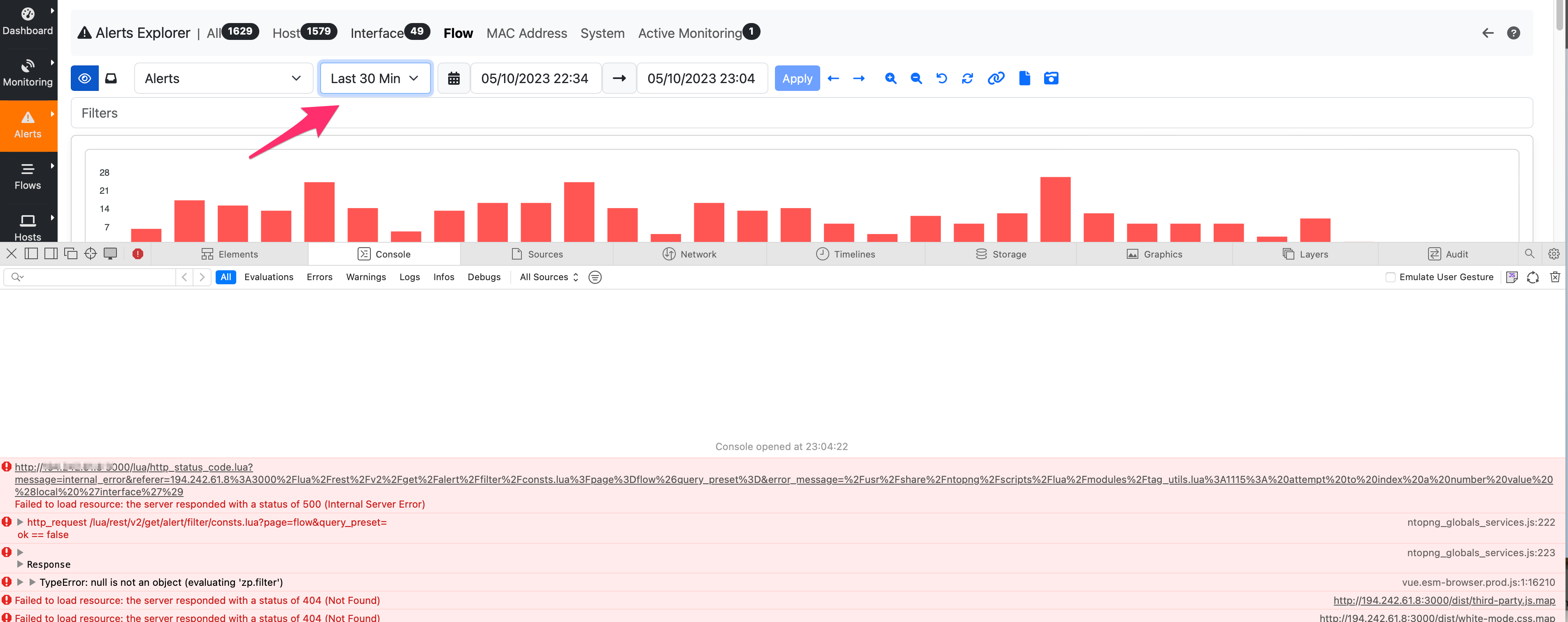Toggle the live alerts eye view

click(x=84, y=78)
